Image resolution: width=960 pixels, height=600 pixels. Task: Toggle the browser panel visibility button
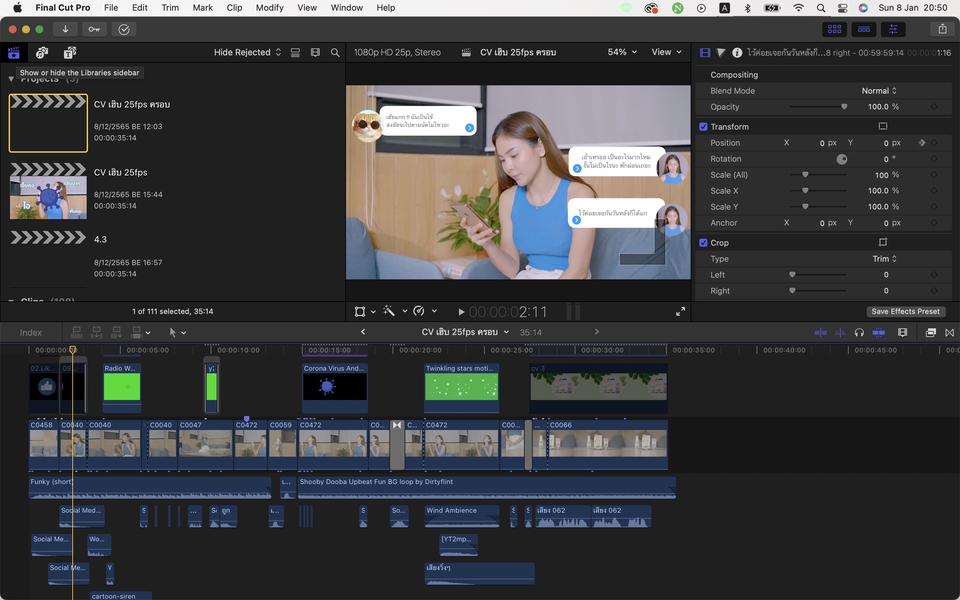click(834, 29)
